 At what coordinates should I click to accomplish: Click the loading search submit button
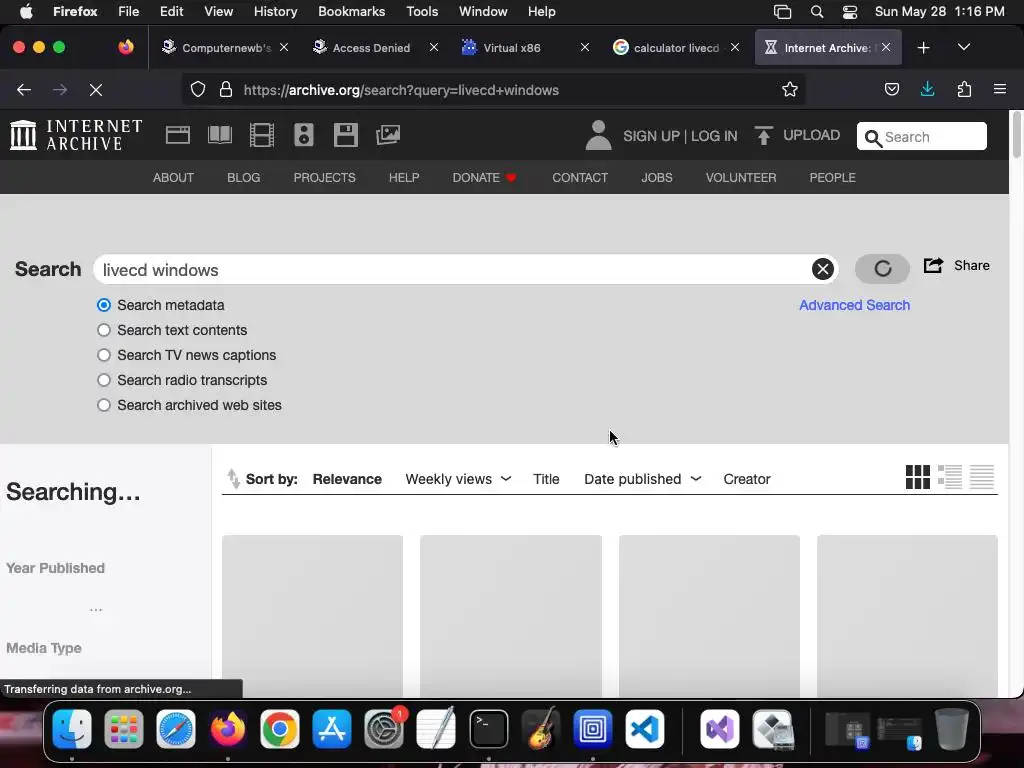click(882, 268)
